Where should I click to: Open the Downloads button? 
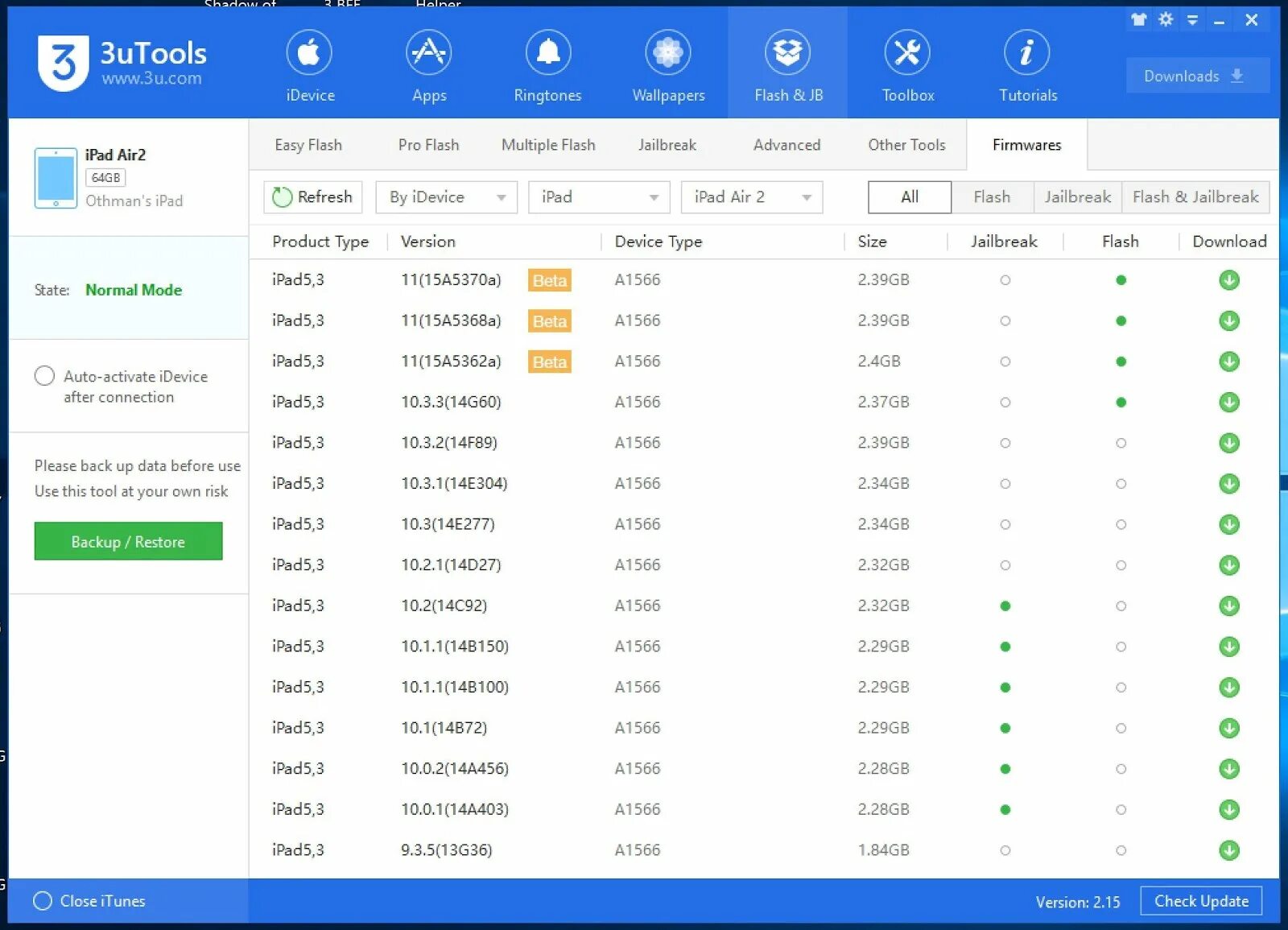(1197, 76)
